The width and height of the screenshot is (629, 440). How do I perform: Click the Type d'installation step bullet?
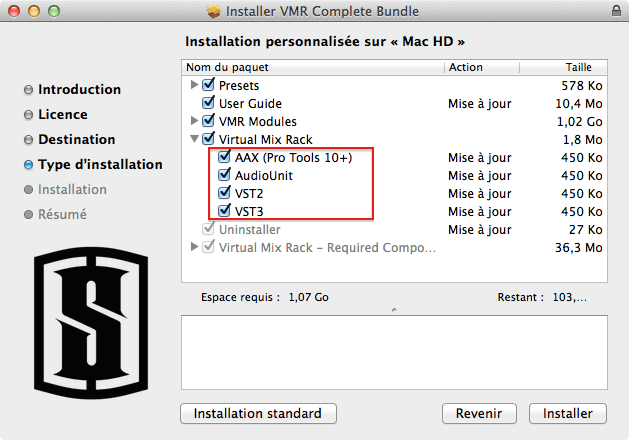click(28, 165)
